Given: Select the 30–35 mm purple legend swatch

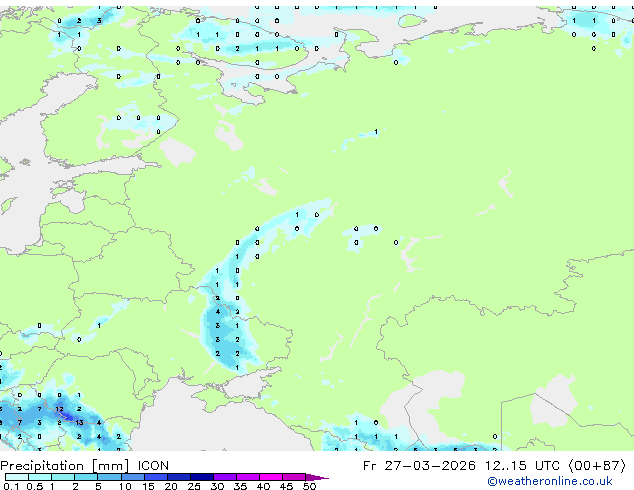Looking at the screenshot, I should [x=224, y=477].
